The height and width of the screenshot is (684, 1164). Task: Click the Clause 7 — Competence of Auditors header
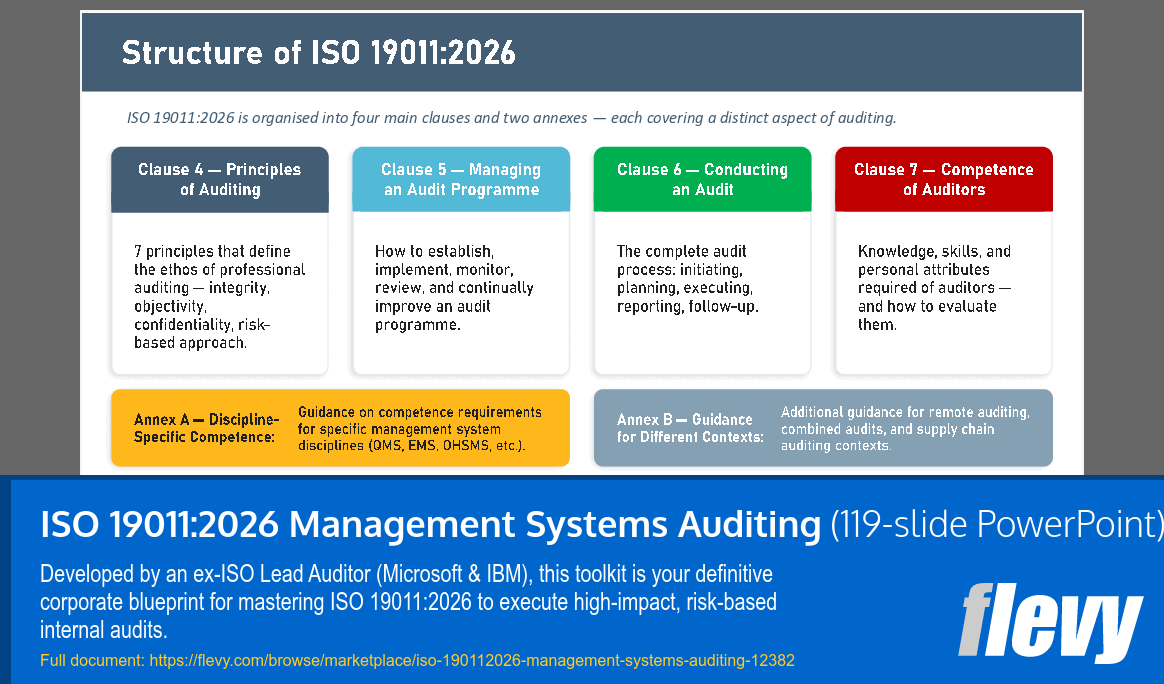pos(944,180)
